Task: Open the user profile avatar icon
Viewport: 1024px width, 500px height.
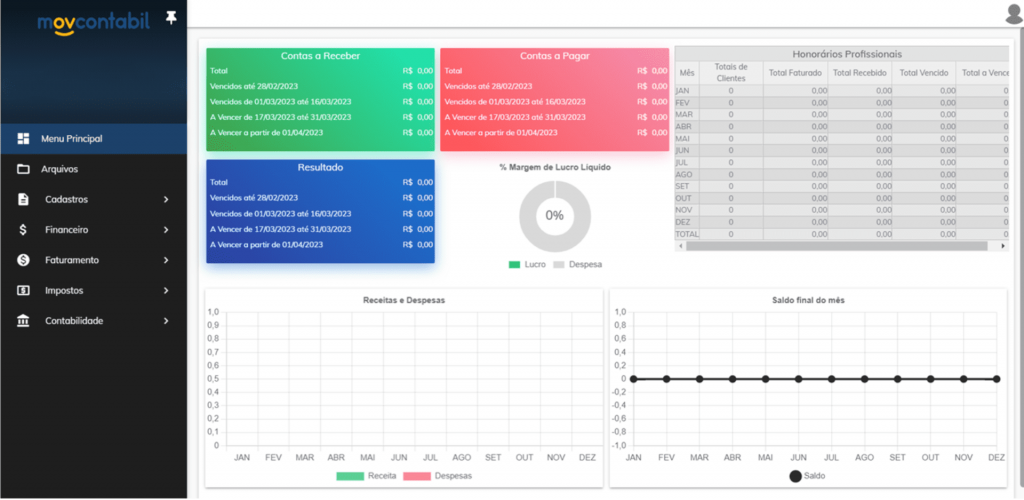Action: click(x=1013, y=14)
